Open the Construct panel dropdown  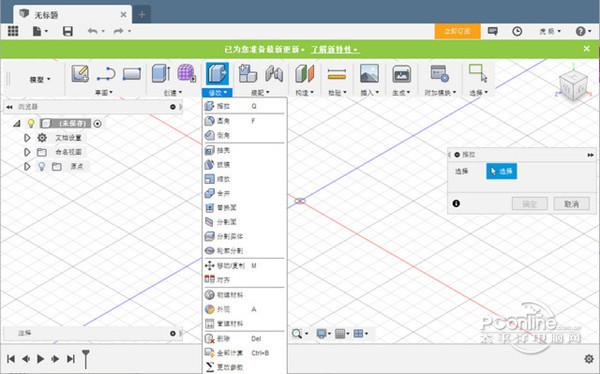click(305, 93)
